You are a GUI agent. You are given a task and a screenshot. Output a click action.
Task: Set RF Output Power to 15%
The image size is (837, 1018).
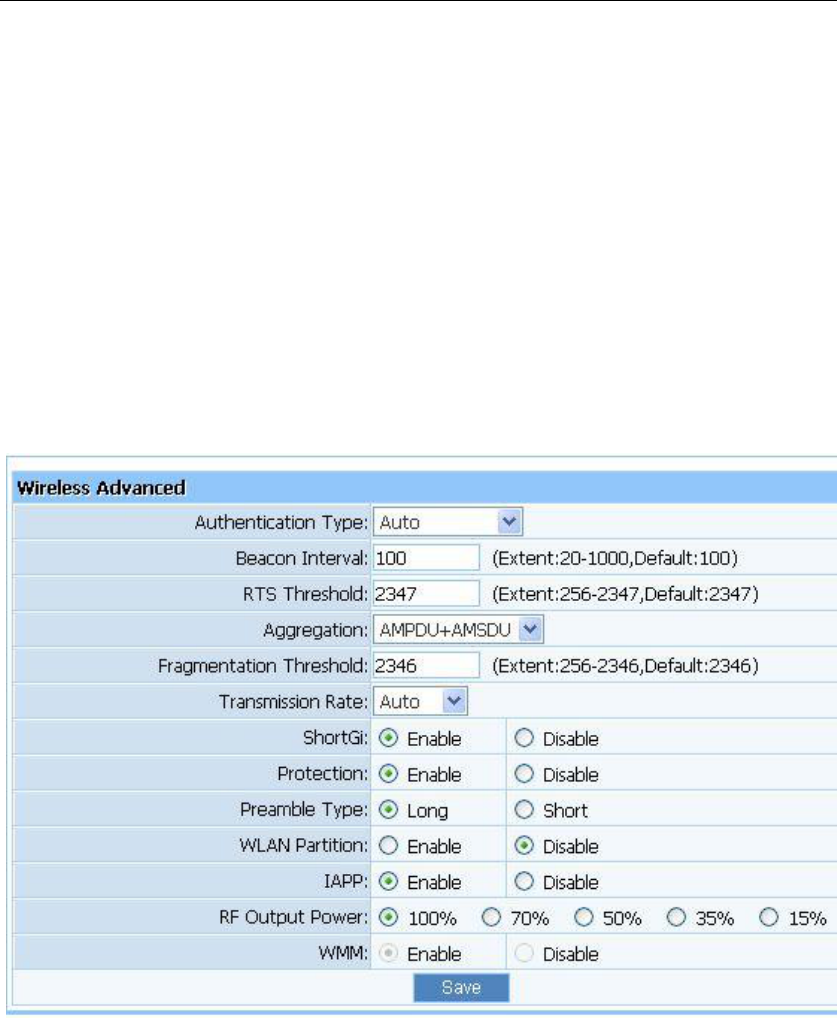pyautogui.click(x=769, y=917)
